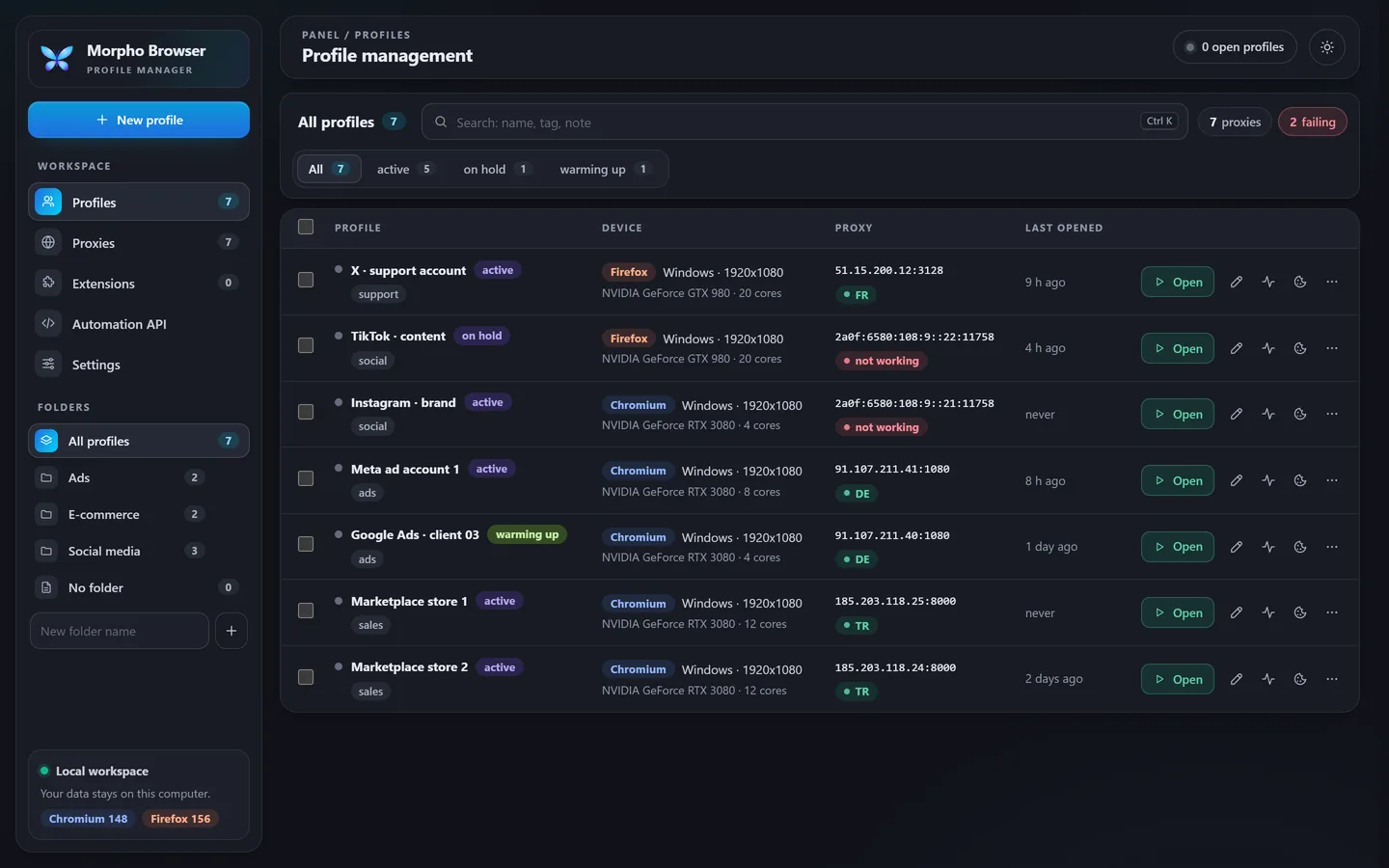Open three-dot menu for Instagram · brand
Viewport: 1389px width, 868px height.
coord(1332,414)
